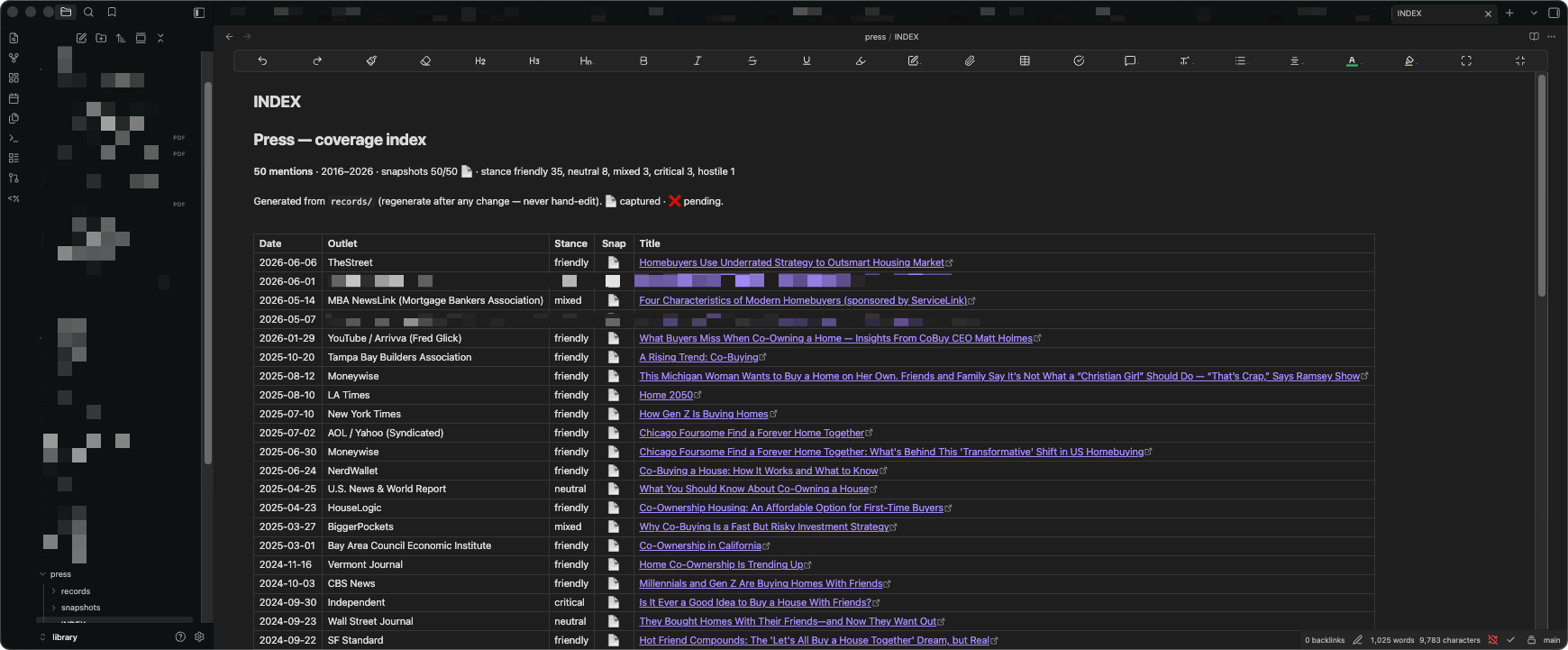Open the search panel magnifier icon
Viewport: 1568px width, 650px height.
pyautogui.click(x=88, y=13)
